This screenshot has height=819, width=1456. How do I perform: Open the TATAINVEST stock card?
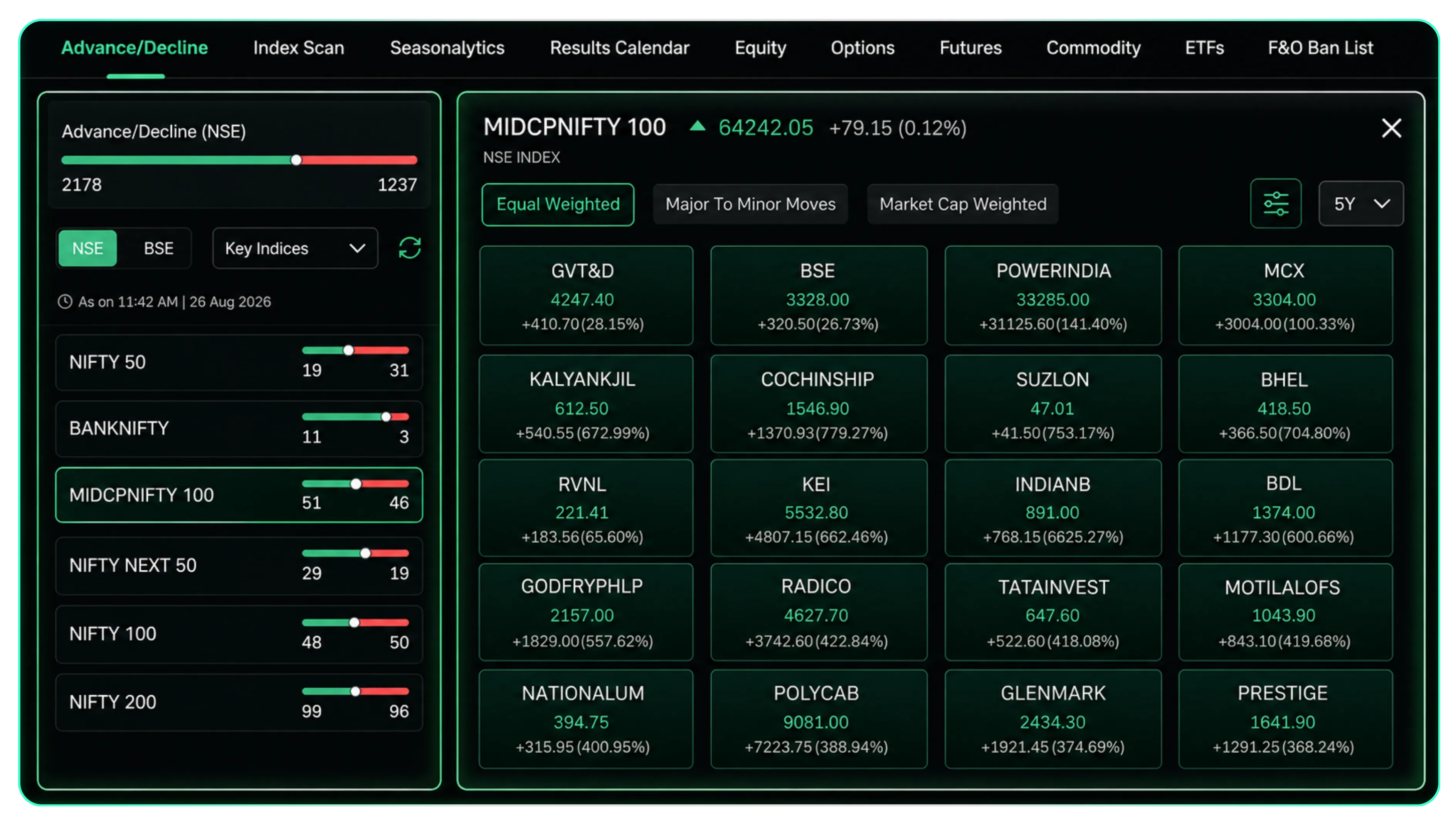click(x=1053, y=612)
